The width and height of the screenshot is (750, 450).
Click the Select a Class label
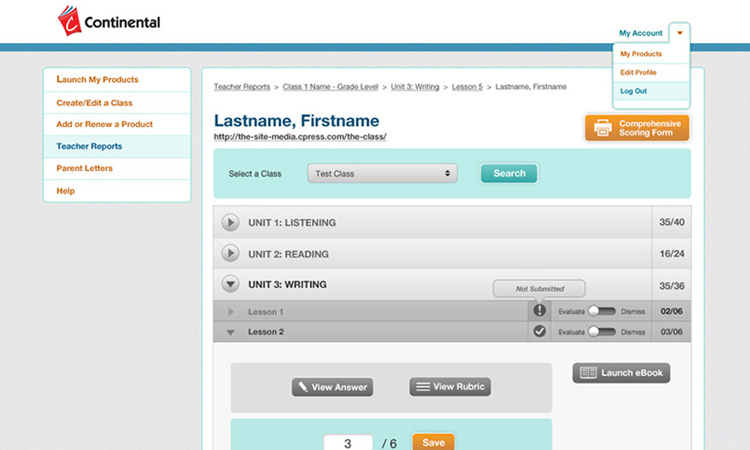click(x=255, y=174)
